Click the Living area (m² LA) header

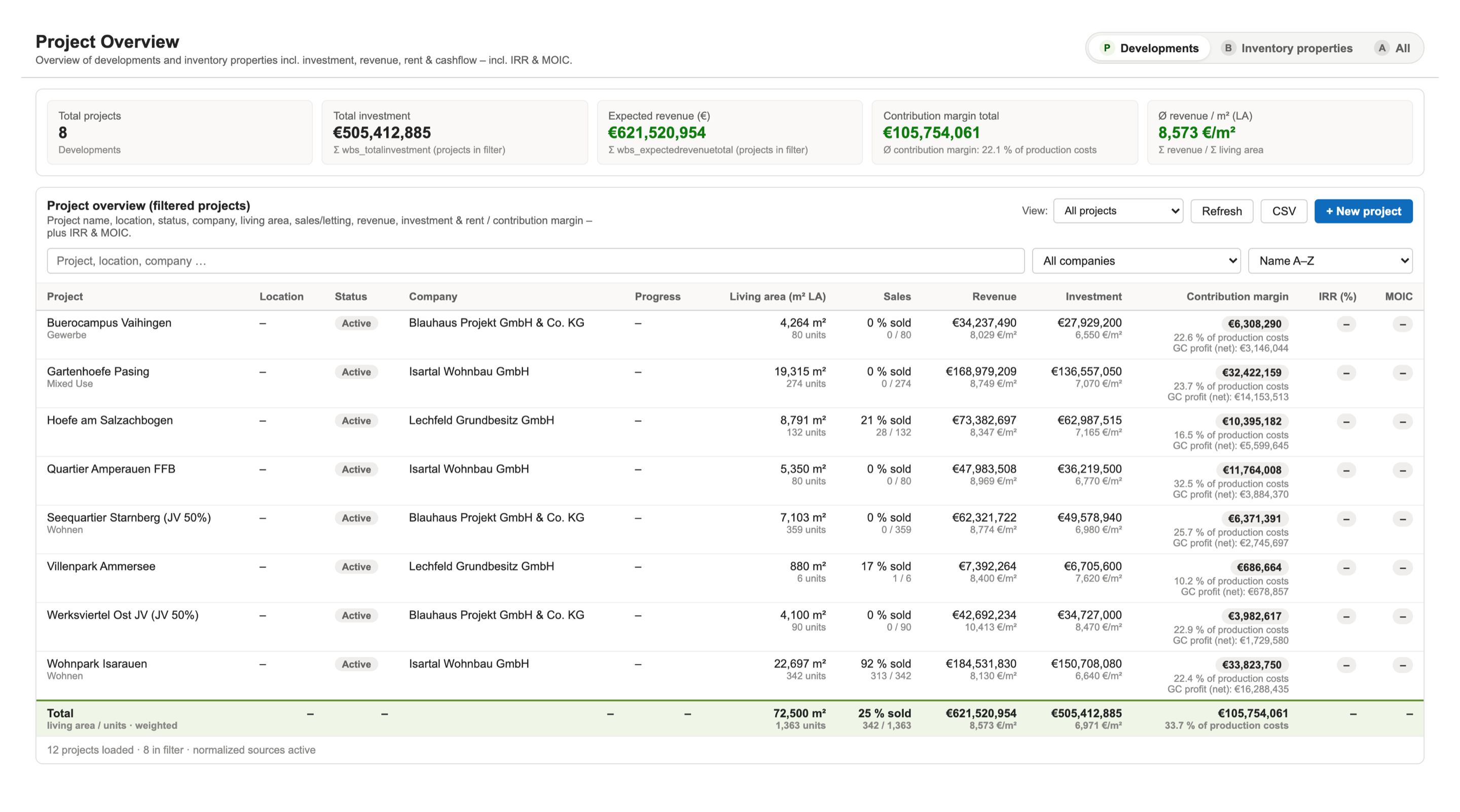[x=777, y=297]
